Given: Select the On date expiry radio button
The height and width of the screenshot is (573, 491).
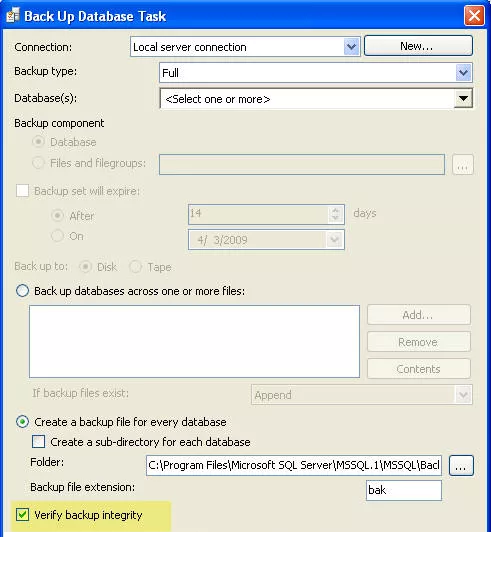Looking at the screenshot, I should (57, 236).
